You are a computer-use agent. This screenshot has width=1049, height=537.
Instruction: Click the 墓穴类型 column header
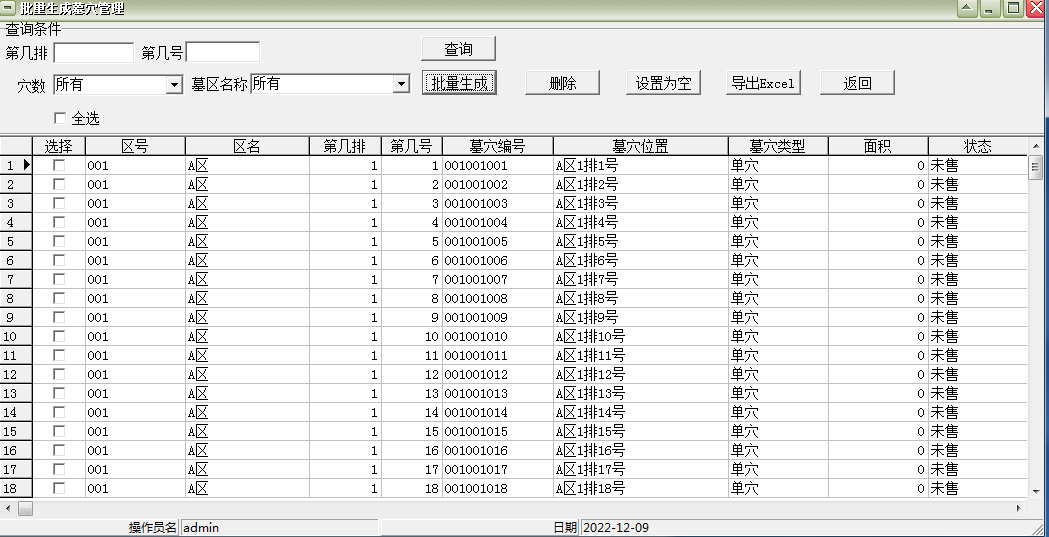coord(778,146)
